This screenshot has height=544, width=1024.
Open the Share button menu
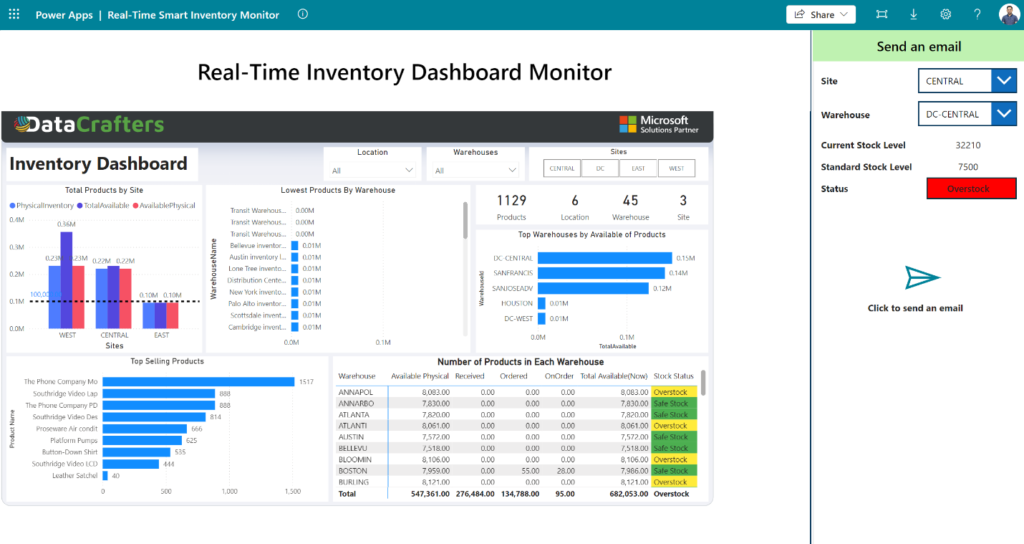coord(821,14)
